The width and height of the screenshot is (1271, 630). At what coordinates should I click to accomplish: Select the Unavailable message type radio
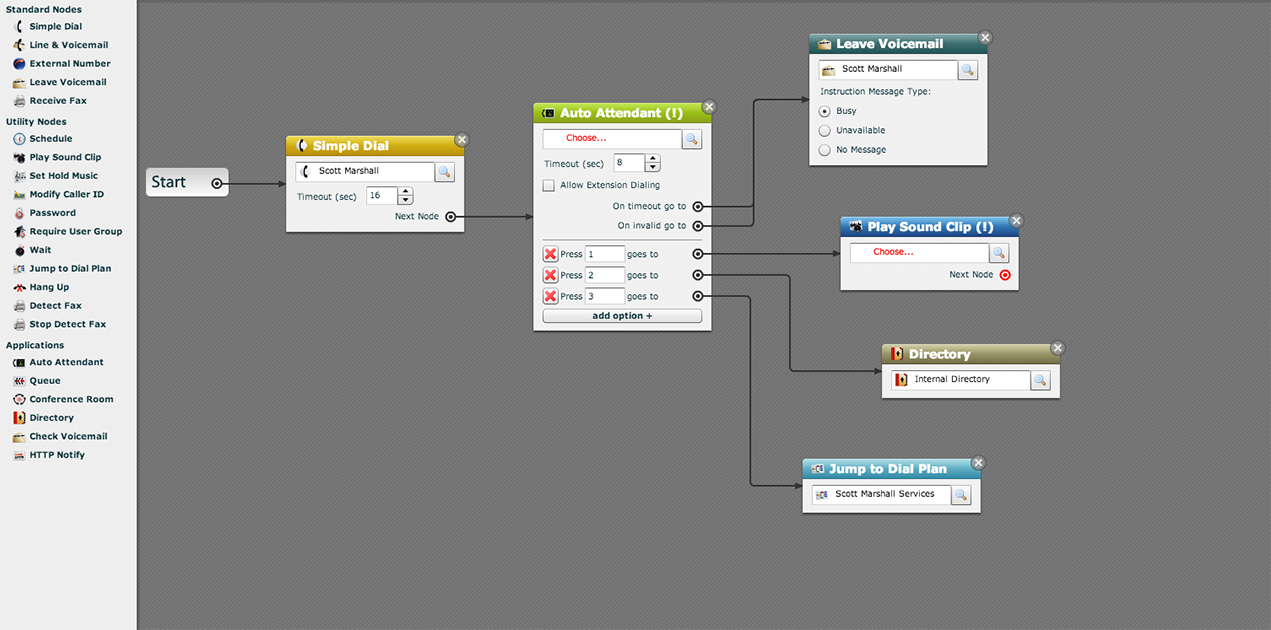[825, 131]
